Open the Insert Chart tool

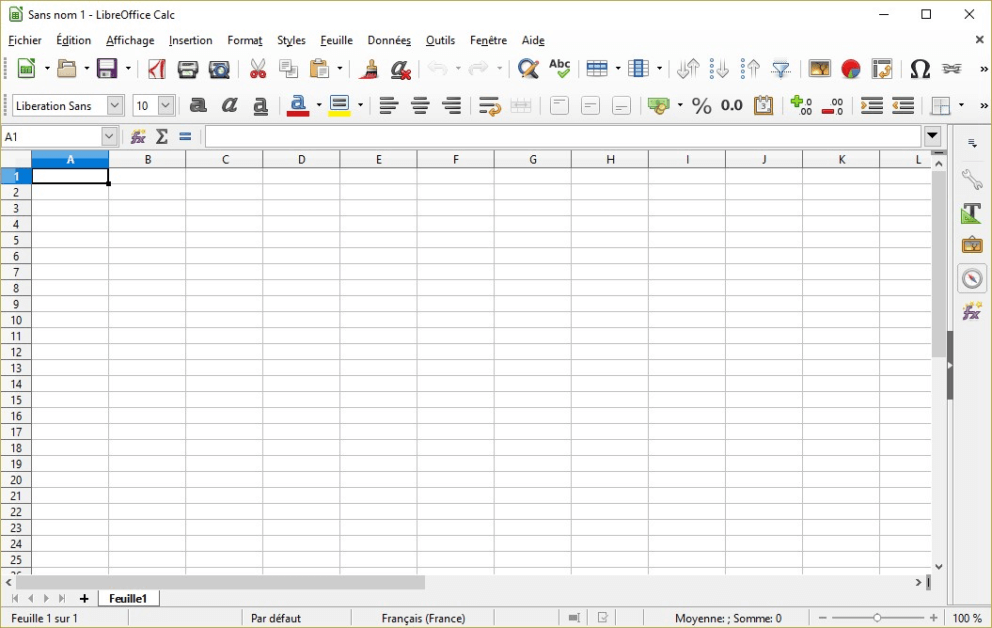851,69
